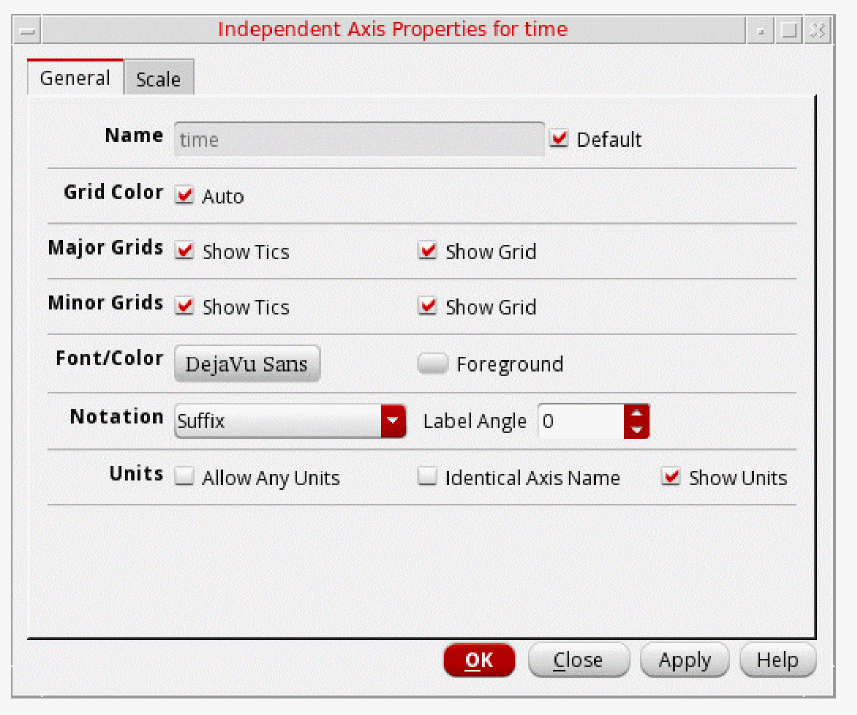Disable Major Grids Show Tics
This screenshot has width=857, height=715.
184,251
